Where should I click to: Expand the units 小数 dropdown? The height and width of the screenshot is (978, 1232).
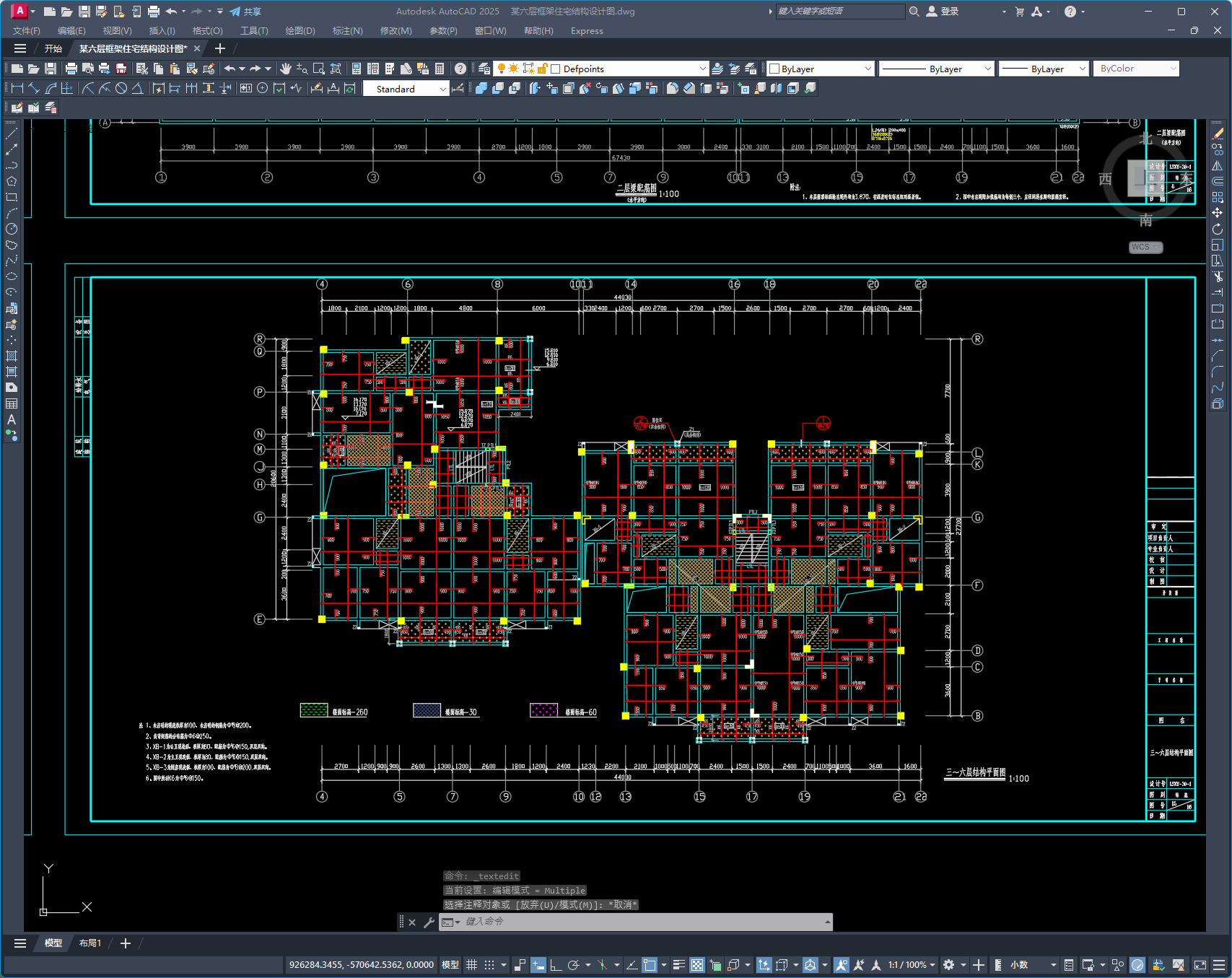(1053, 965)
